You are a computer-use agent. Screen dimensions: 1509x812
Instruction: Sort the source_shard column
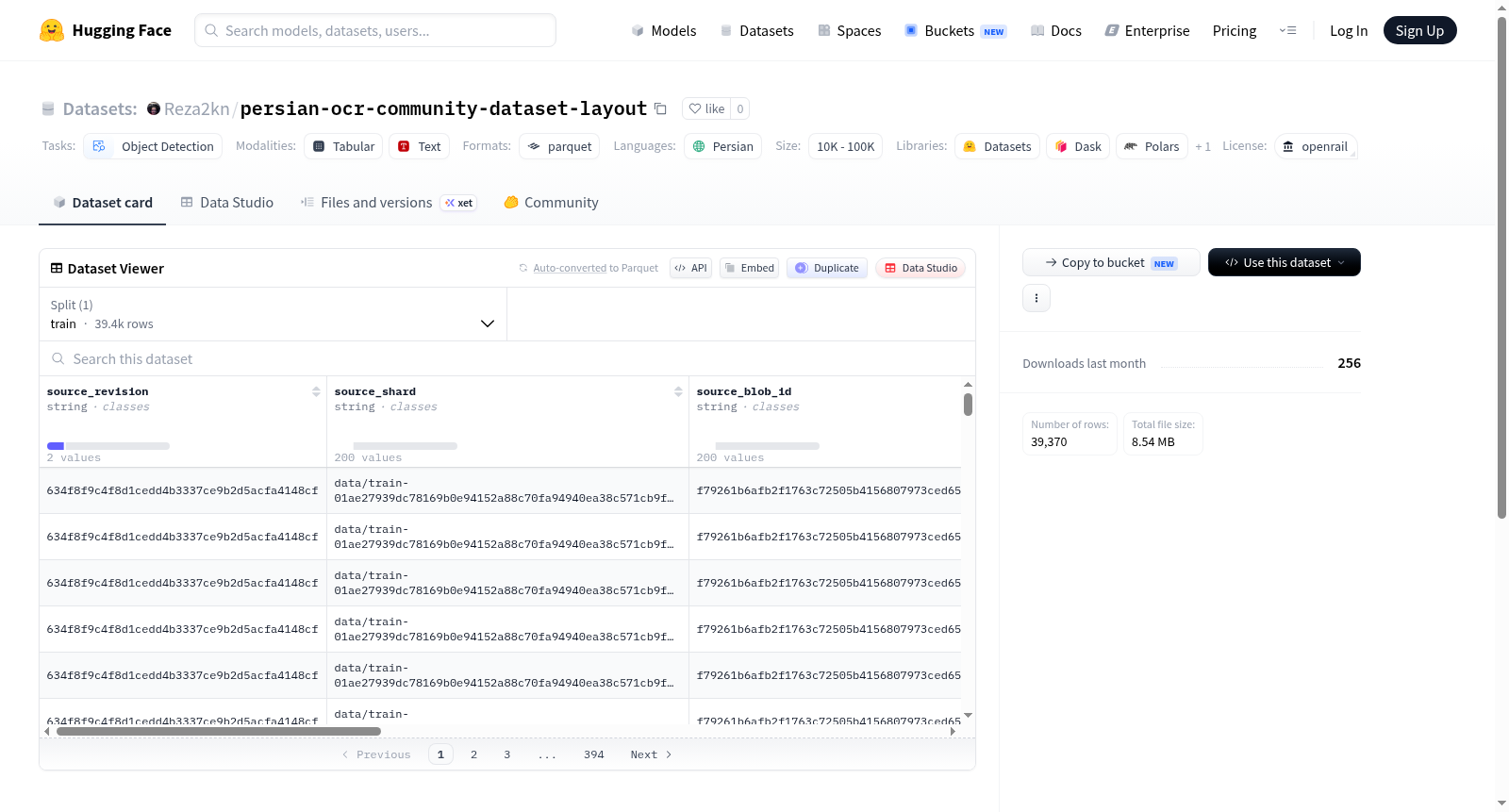click(x=678, y=391)
